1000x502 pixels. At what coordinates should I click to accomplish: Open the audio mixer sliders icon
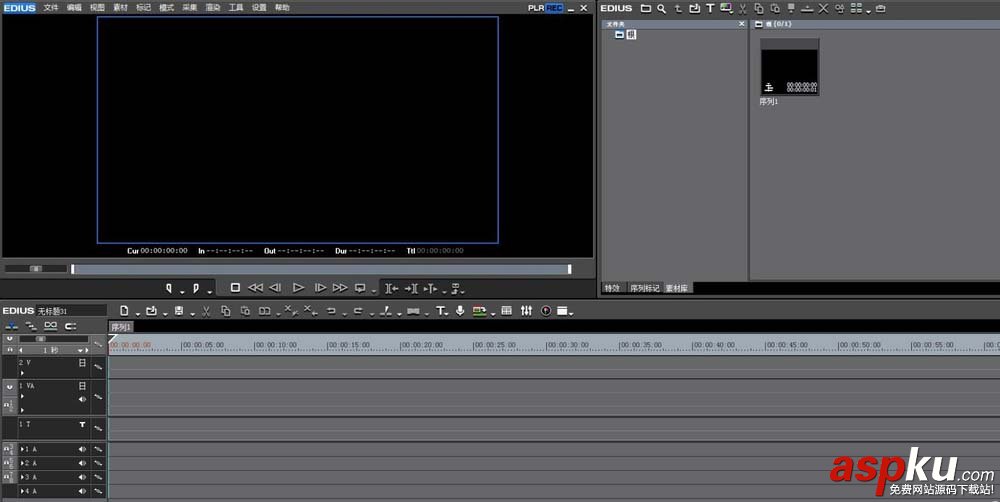(x=526, y=311)
